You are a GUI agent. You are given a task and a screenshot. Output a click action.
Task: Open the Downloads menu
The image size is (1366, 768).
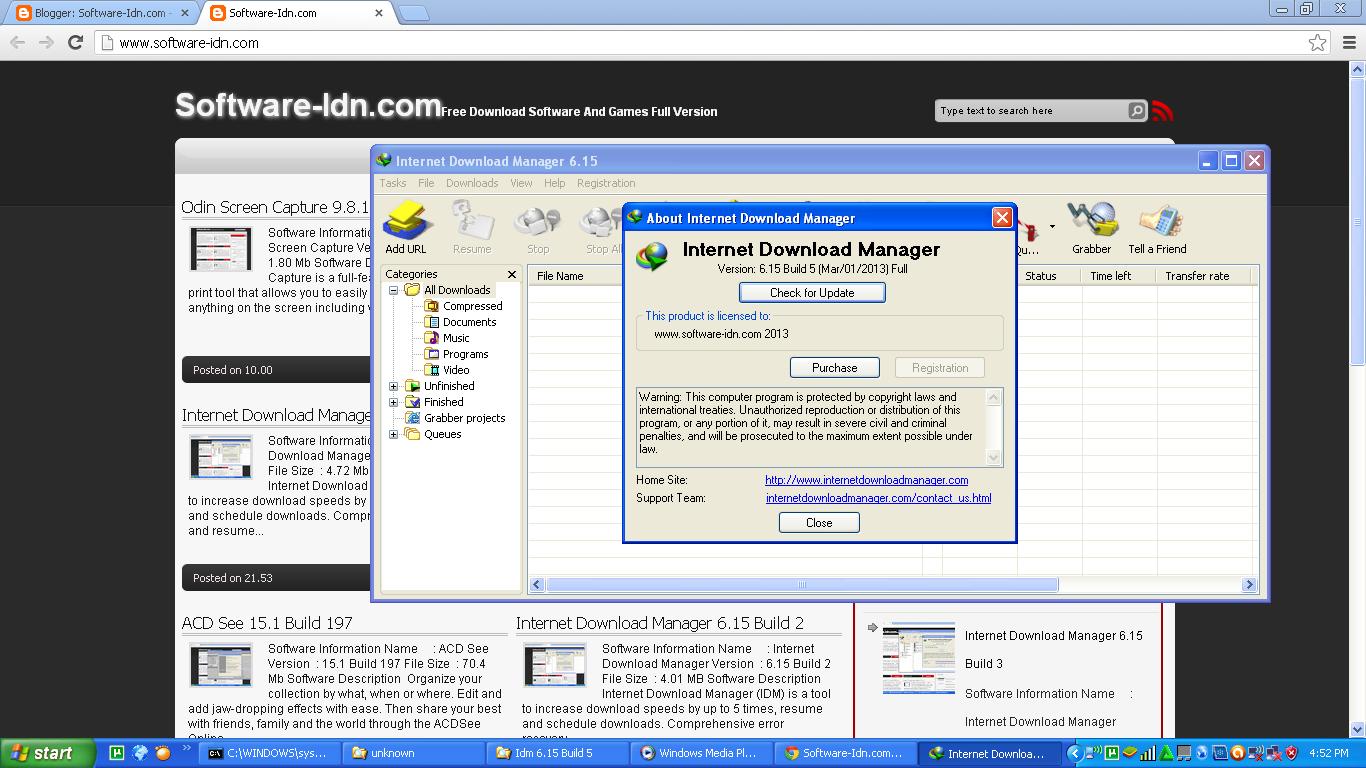(472, 183)
